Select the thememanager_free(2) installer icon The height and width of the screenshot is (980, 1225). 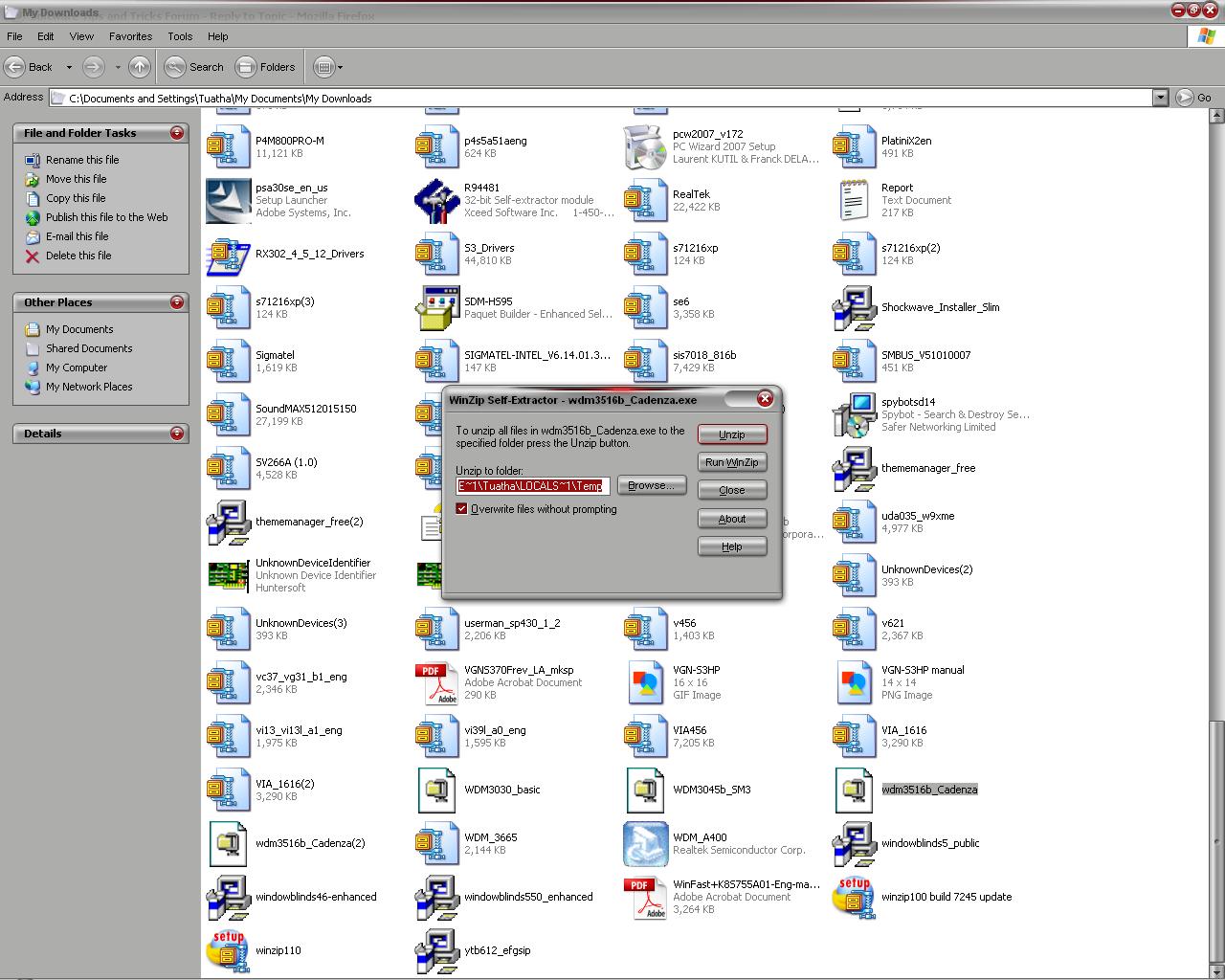point(229,522)
